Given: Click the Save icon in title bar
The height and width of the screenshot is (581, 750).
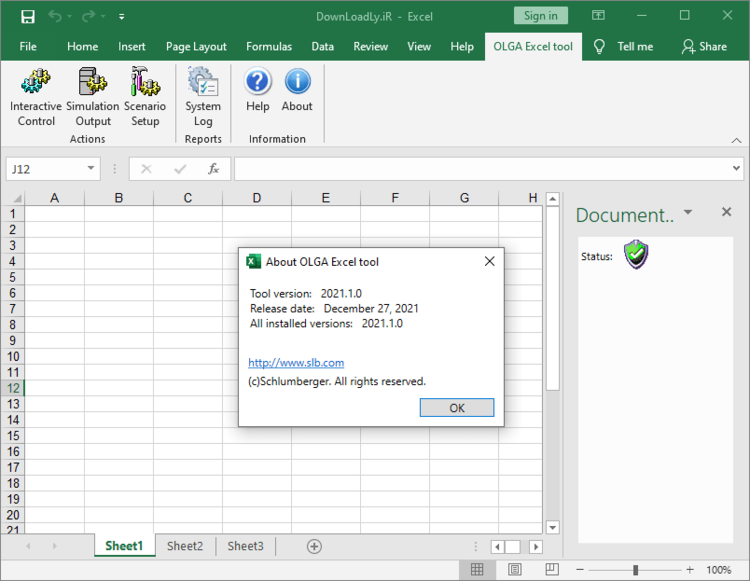Looking at the screenshot, I should pos(27,16).
